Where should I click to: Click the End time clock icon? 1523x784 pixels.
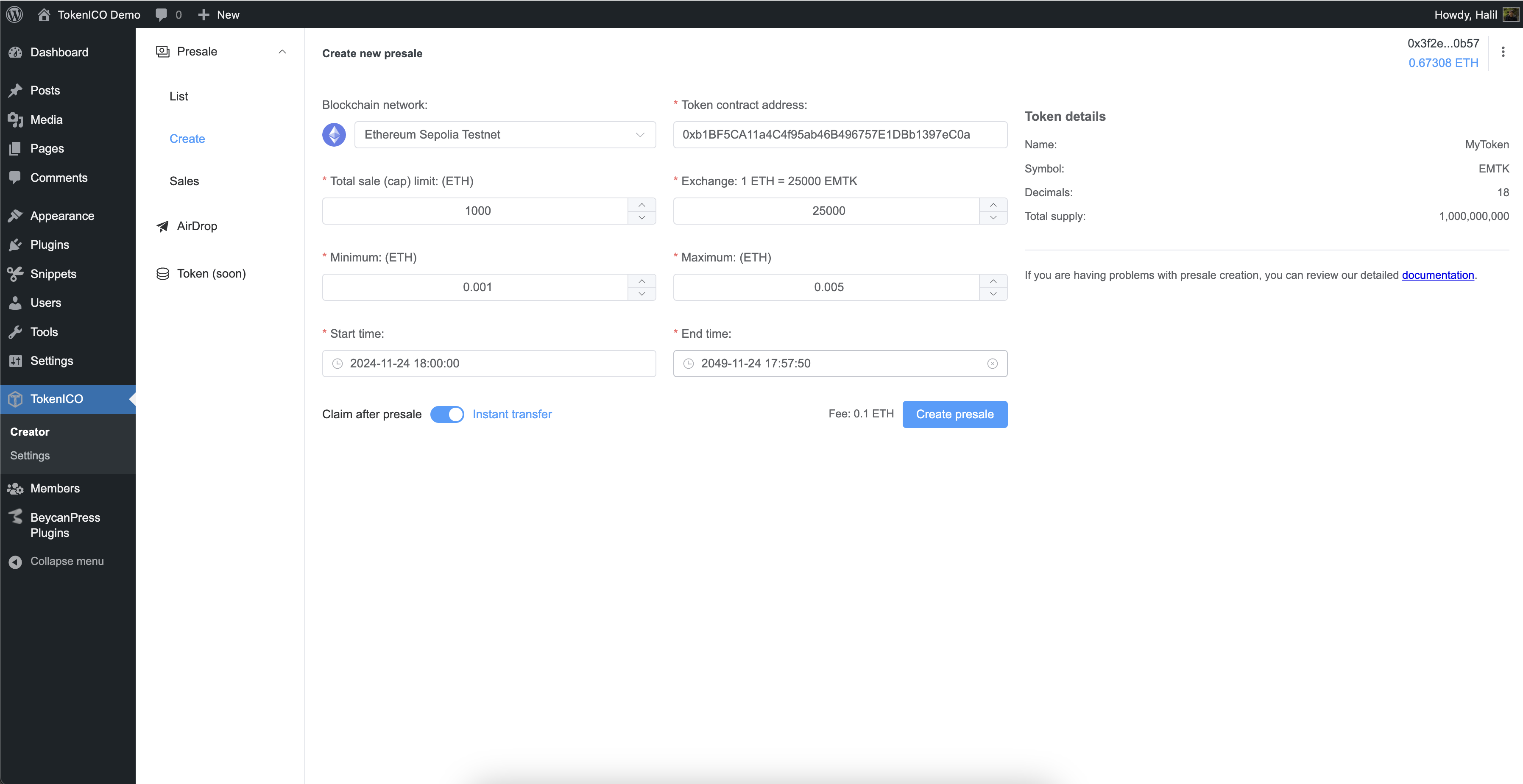coord(689,363)
